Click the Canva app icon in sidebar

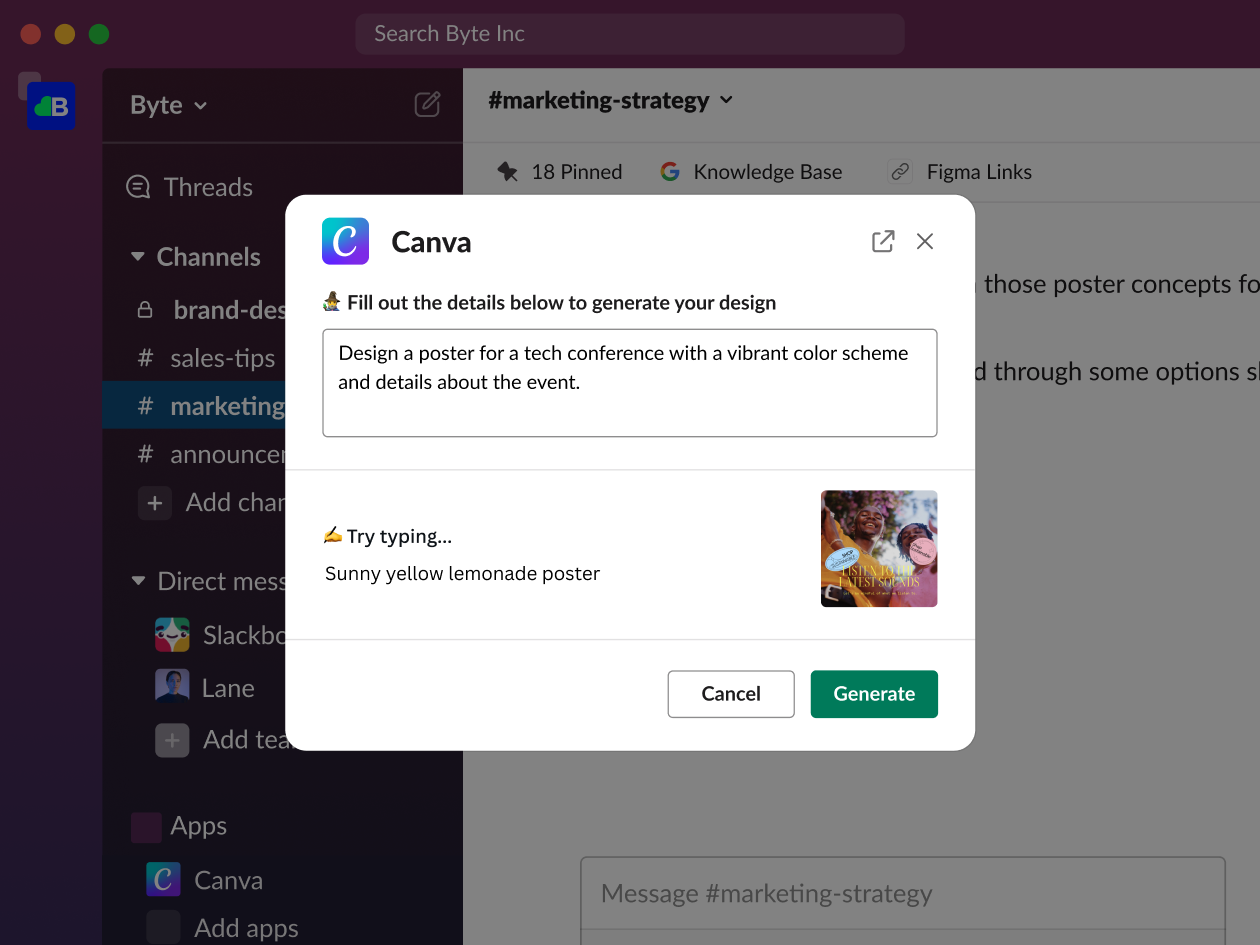(x=163, y=879)
